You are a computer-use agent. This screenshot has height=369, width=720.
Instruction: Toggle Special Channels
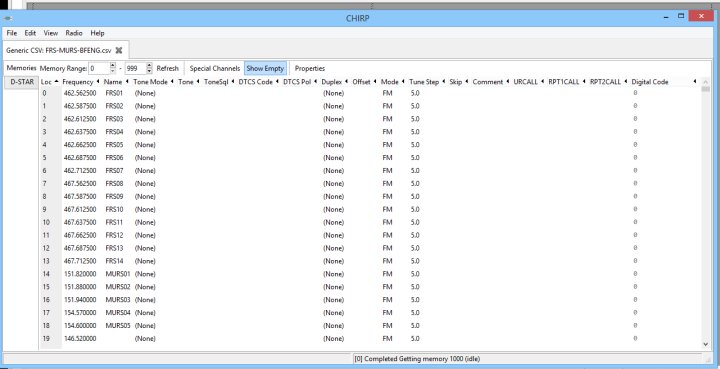(215, 68)
